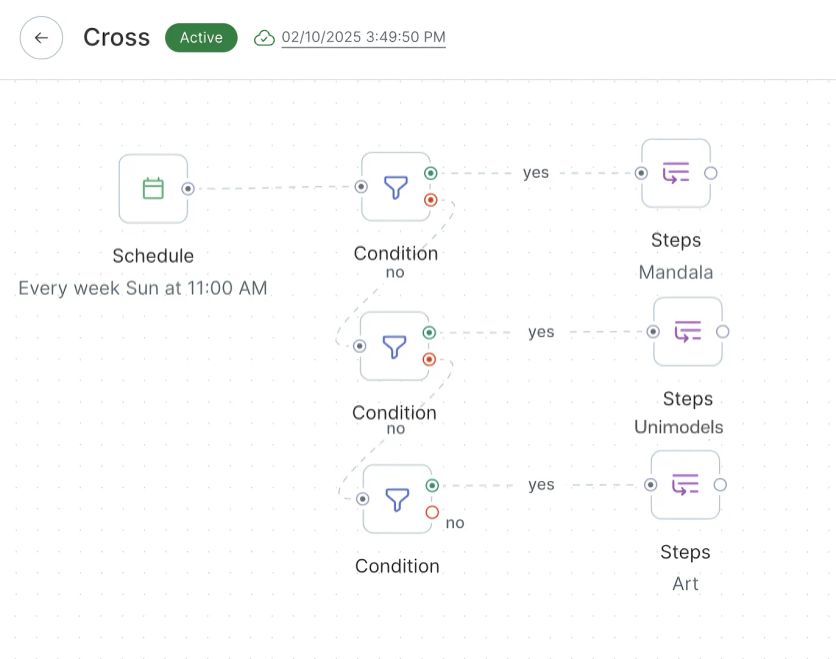
Task: Select the Art Steps node output port
Action: click(x=720, y=485)
